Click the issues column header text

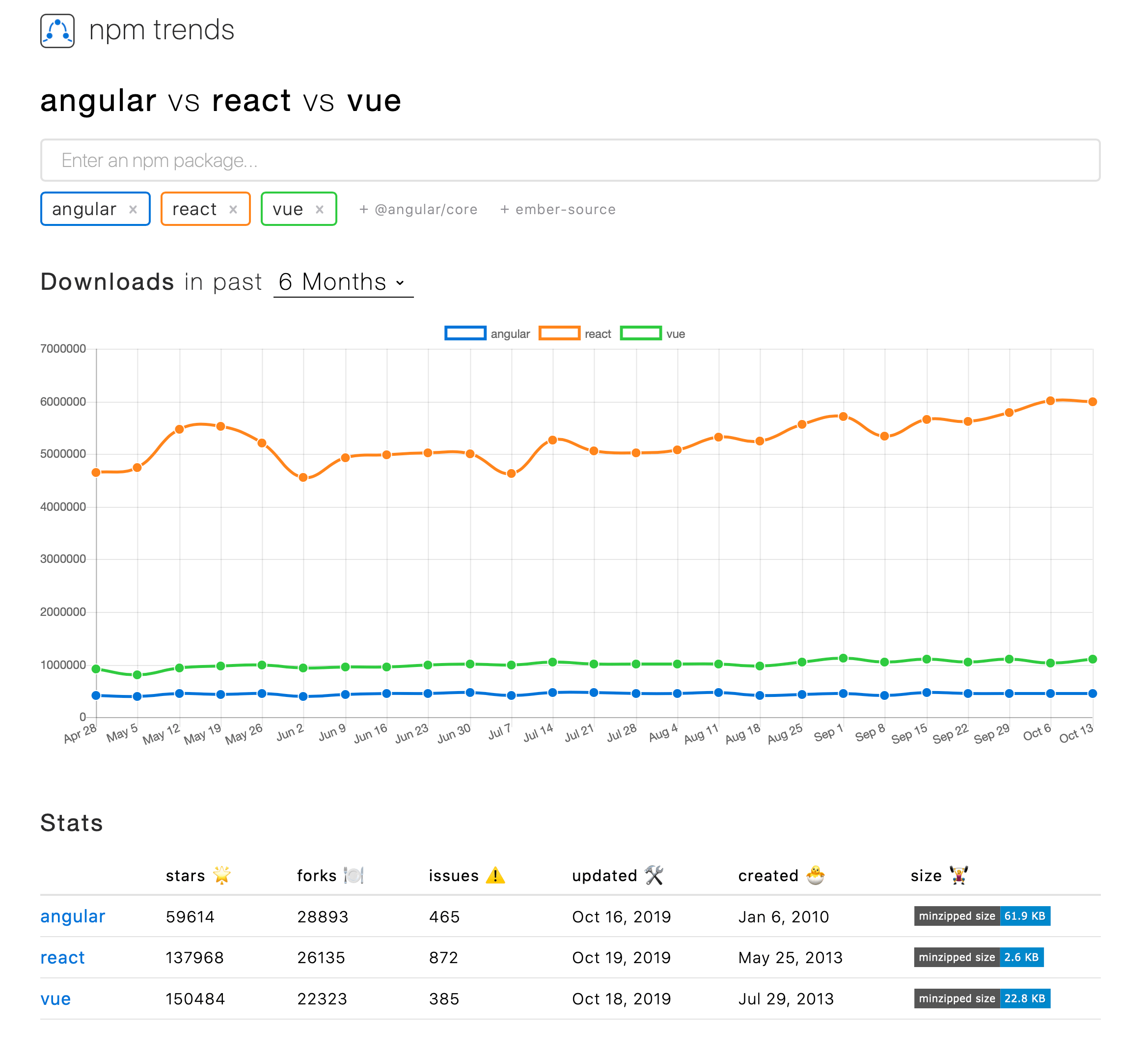pos(454,876)
